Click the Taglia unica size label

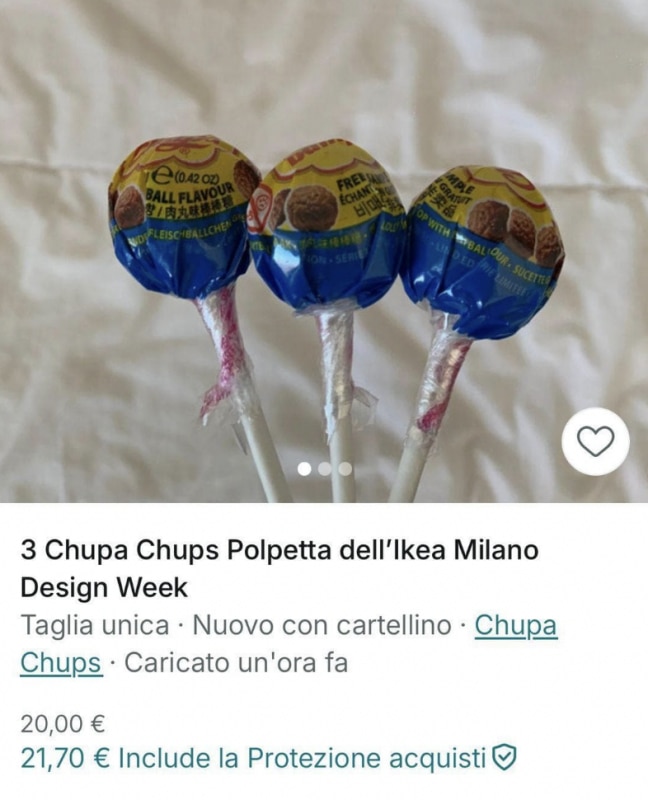pos(94,626)
